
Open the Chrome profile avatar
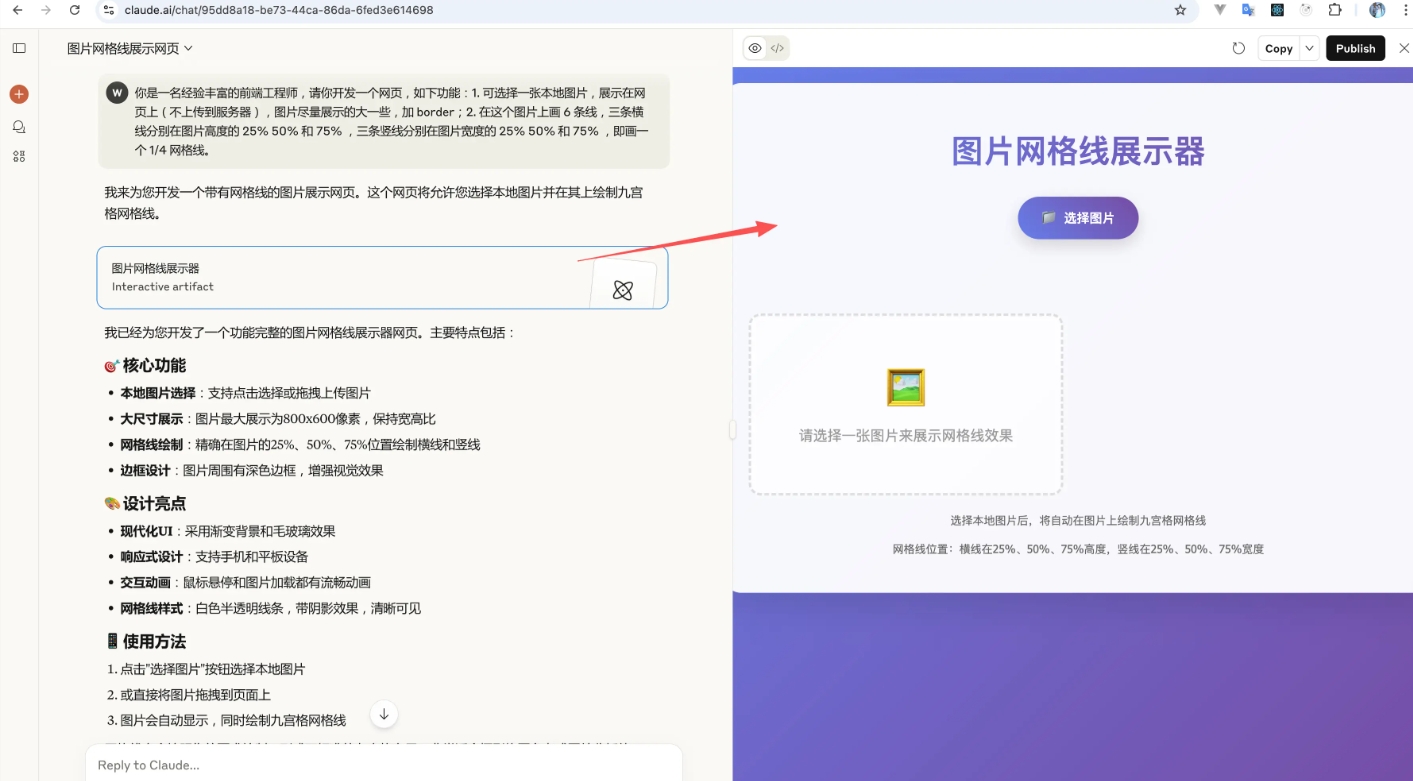click(x=1377, y=10)
